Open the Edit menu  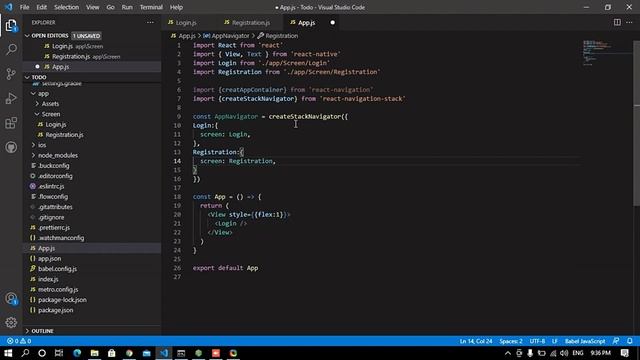point(41,7)
